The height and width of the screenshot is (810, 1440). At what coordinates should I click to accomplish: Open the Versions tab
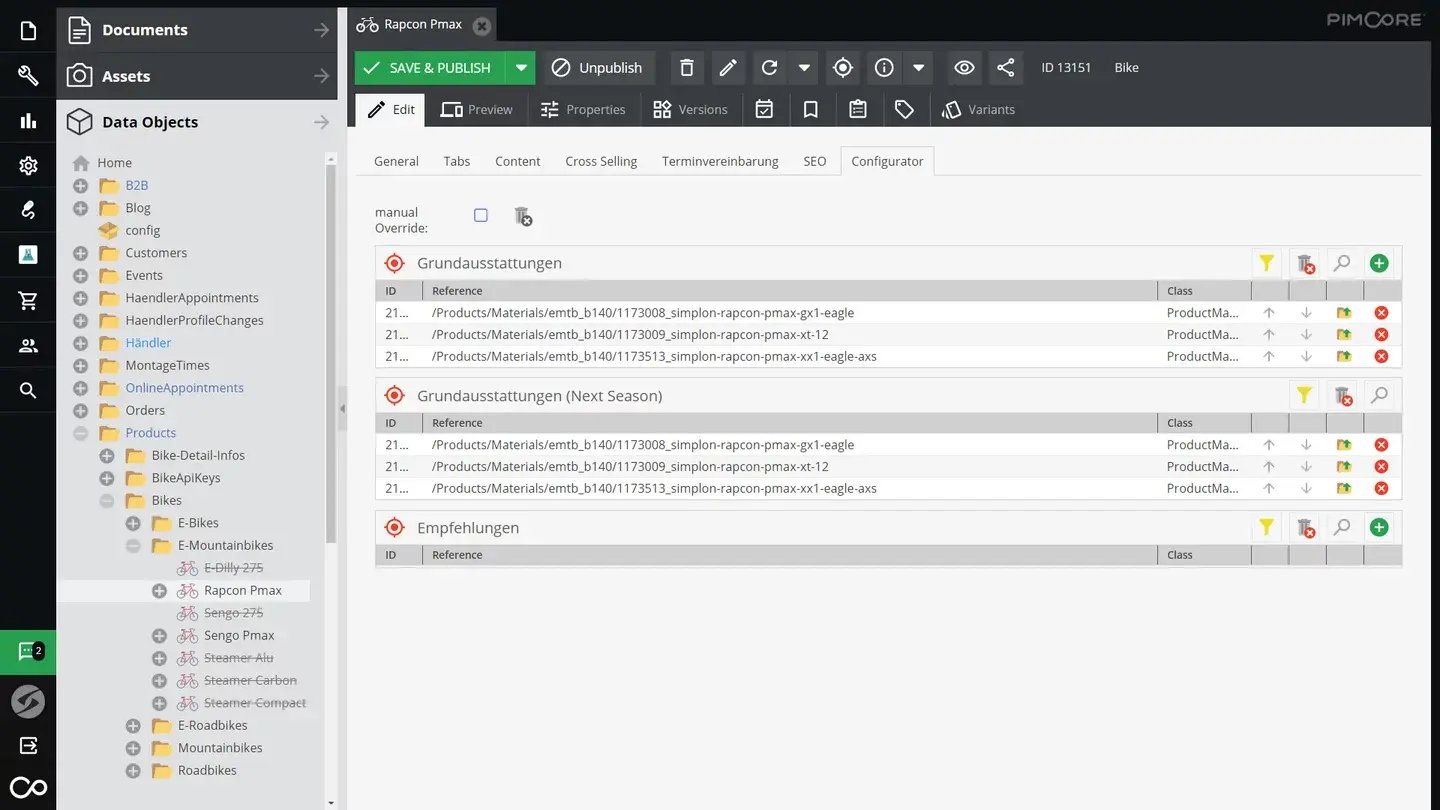(x=690, y=110)
